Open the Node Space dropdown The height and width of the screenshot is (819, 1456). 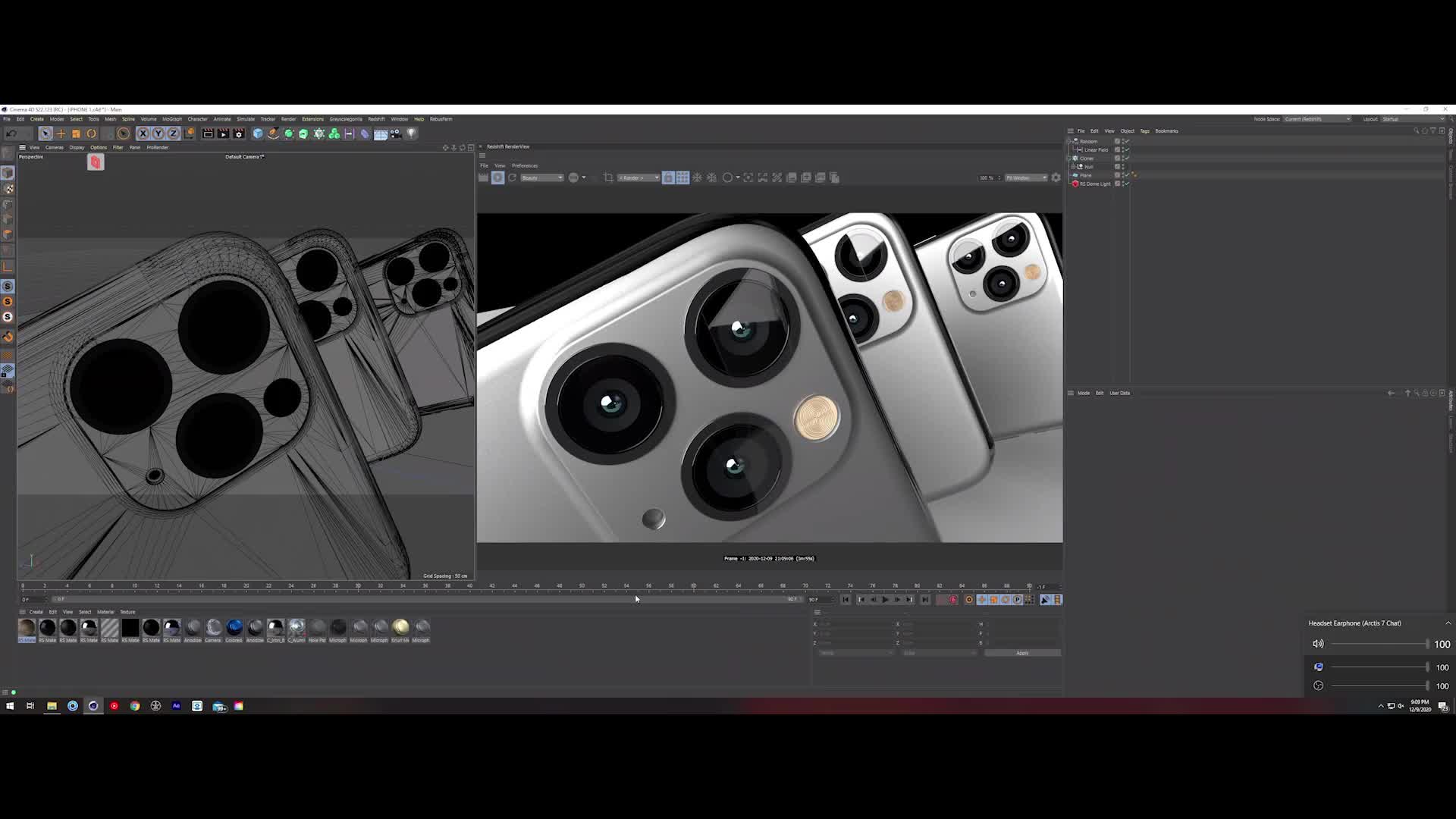(x=1317, y=119)
